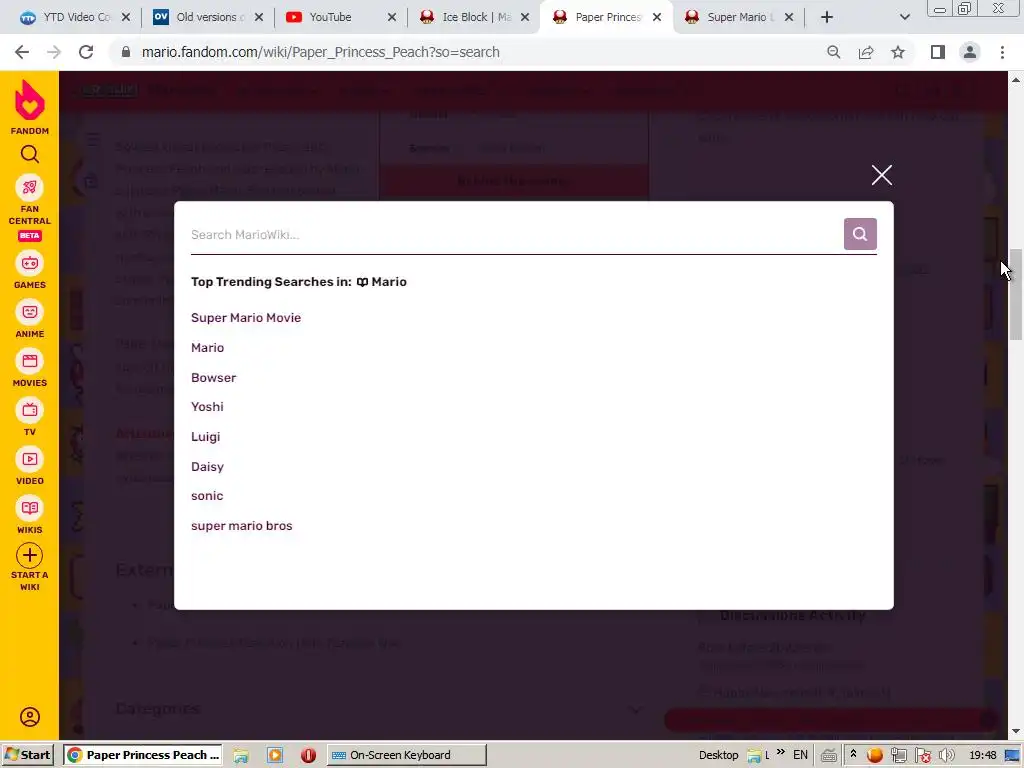Open On-Screen Keyboard taskbar item

407,755
